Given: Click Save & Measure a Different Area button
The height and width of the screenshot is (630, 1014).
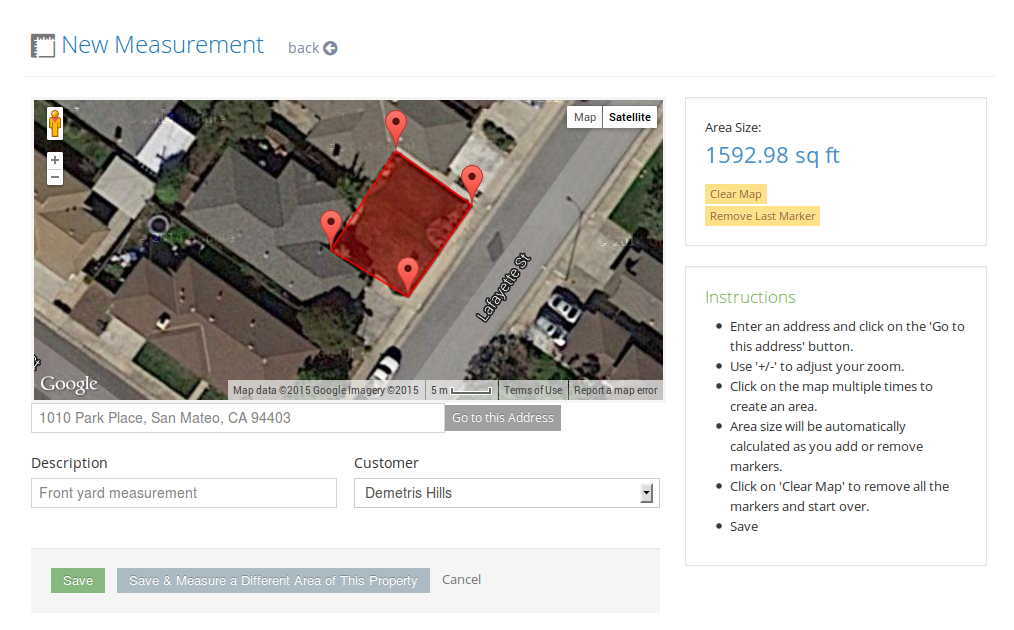Looking at the screenshot, I should [273, 581].
